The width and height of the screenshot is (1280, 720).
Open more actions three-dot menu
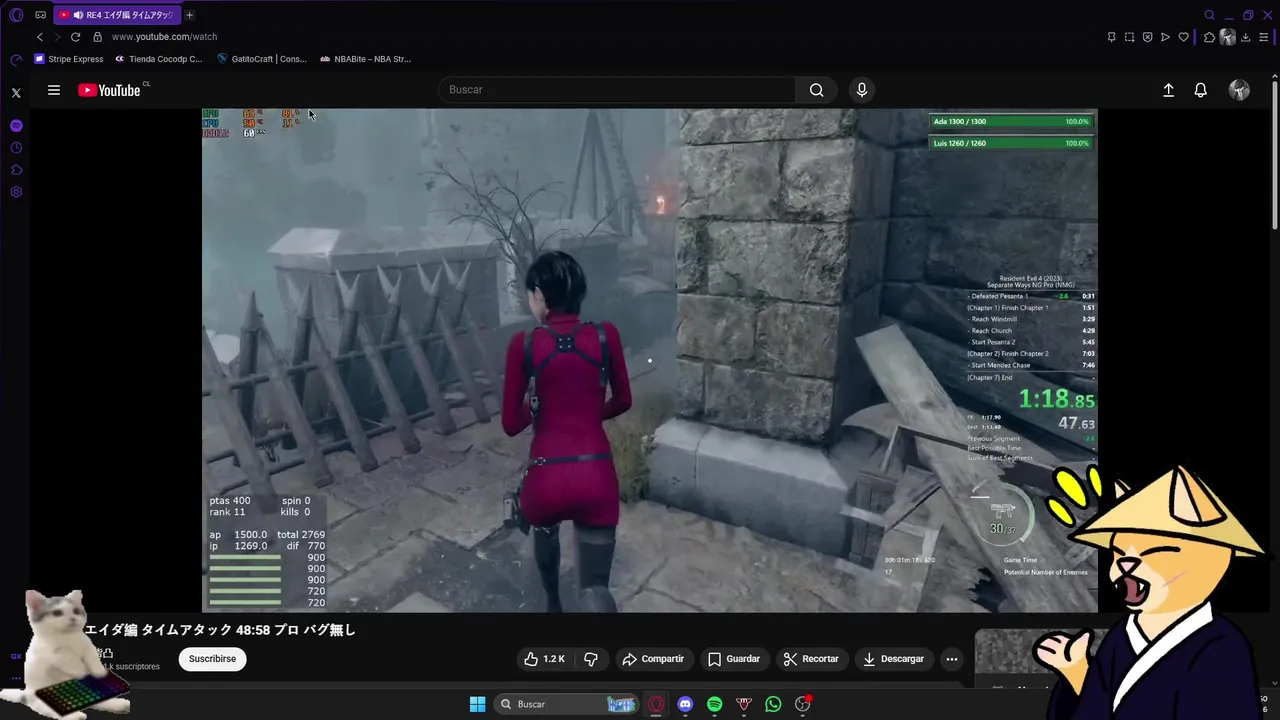pos(952,659)
